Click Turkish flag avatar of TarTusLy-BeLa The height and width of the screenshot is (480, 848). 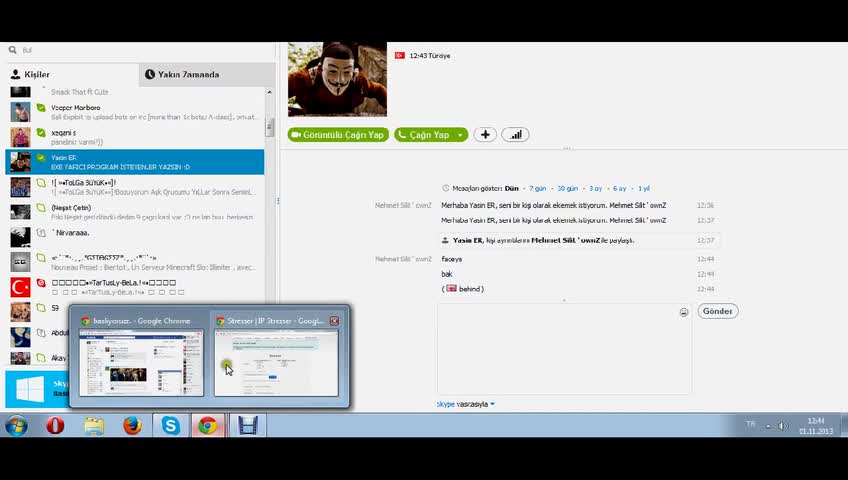point(21,287)
